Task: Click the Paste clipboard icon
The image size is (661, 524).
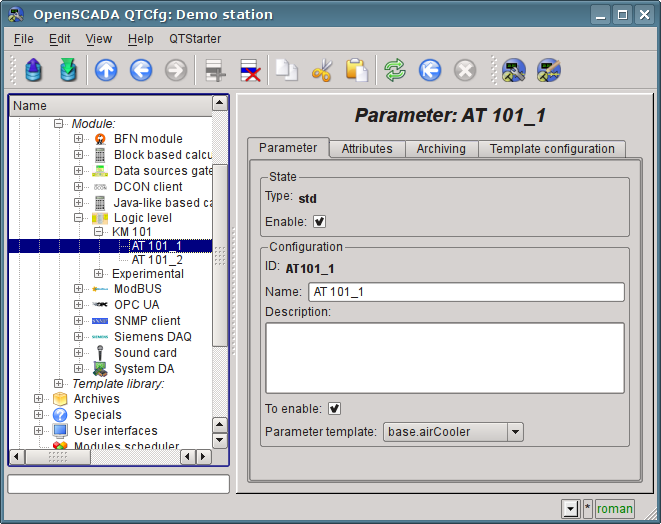Action: click(x=356, y=70)
